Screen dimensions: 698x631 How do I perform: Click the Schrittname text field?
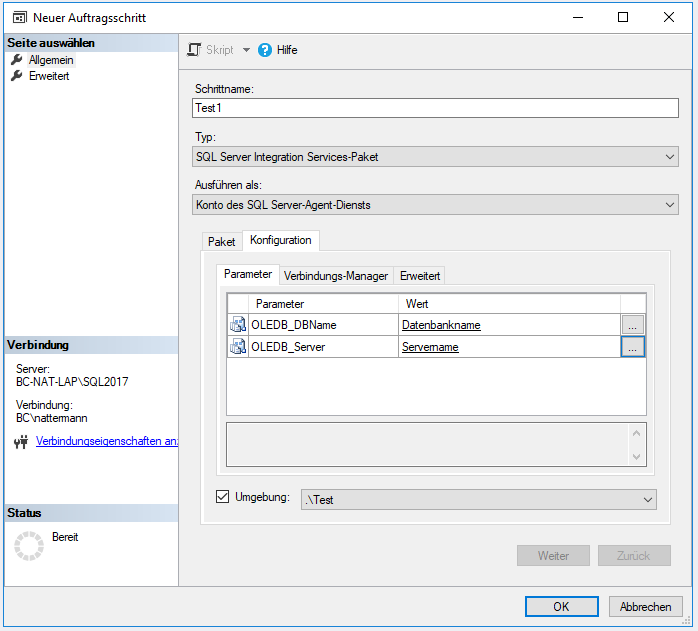pos(434,108)
